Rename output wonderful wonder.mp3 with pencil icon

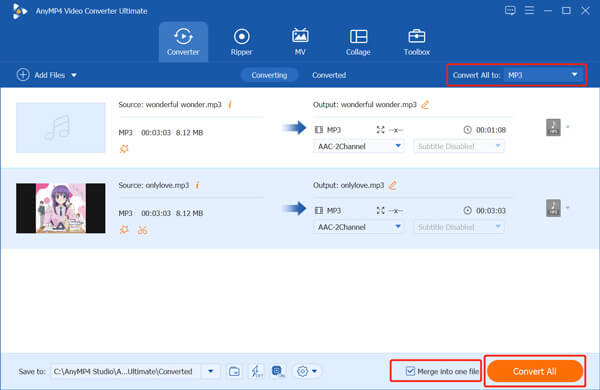tap(425, 104)
